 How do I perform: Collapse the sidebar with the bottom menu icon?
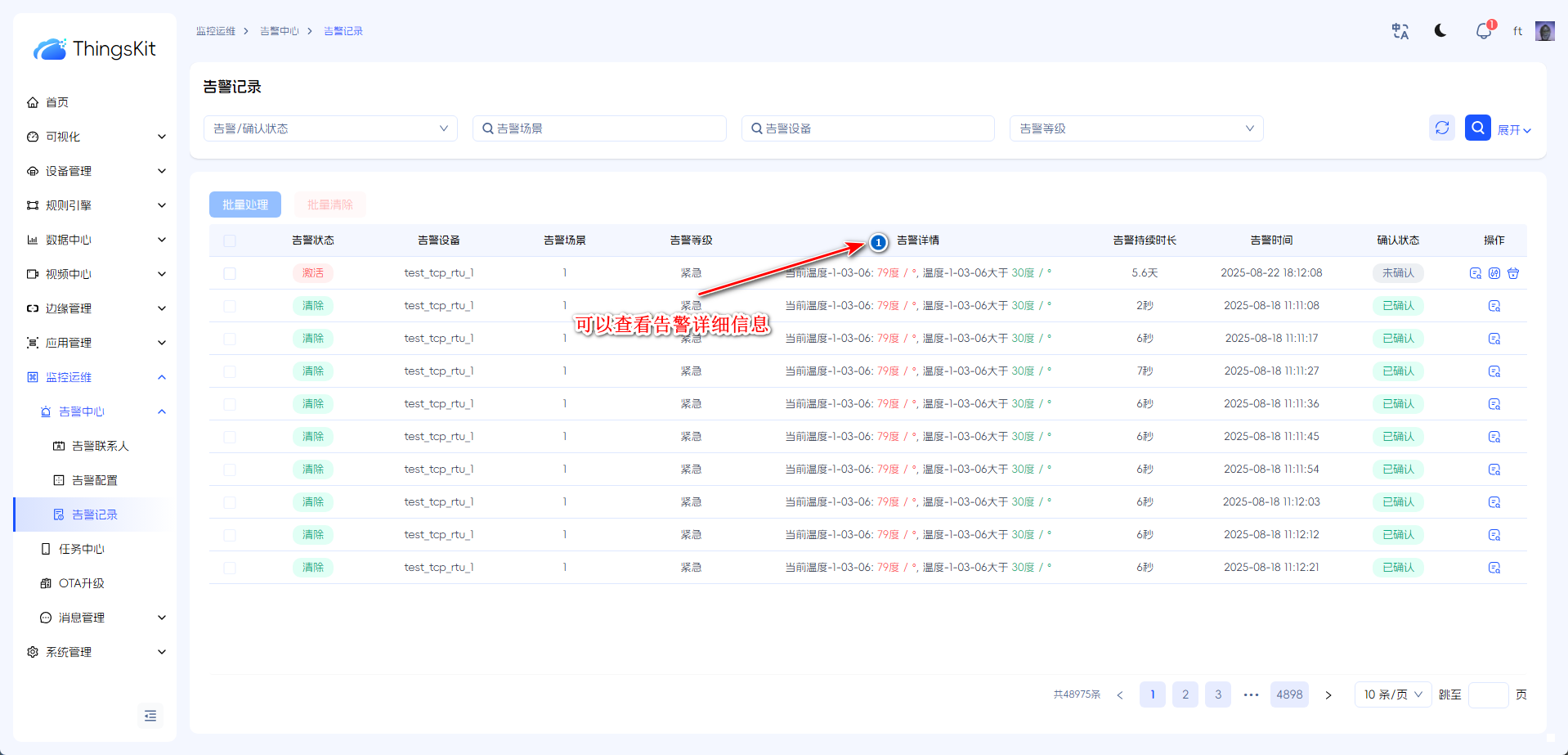150,716
